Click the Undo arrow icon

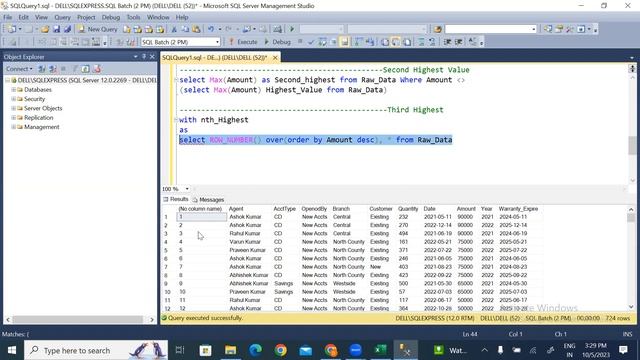coord(211,29)
